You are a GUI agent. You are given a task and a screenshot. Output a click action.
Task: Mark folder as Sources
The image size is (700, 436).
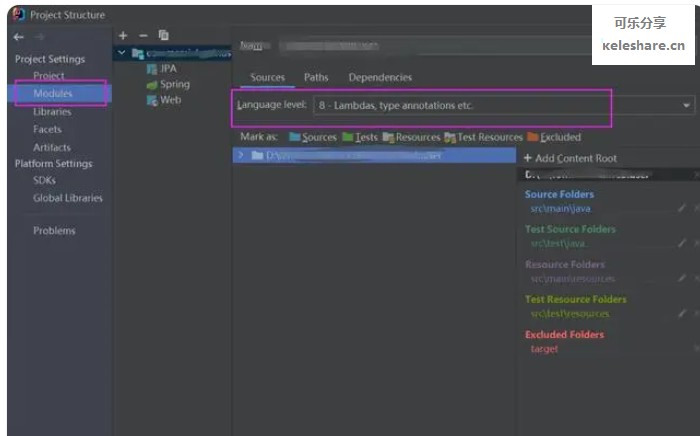[x=313, y=137]
